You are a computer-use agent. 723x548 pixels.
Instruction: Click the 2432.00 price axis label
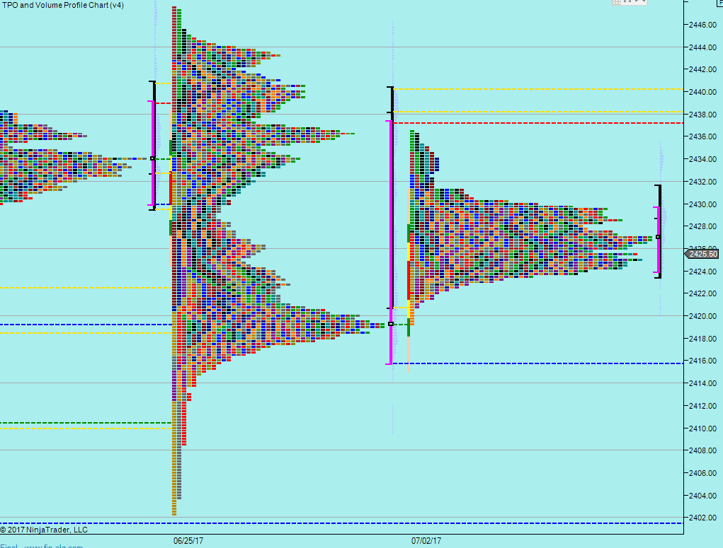point(699,182)
